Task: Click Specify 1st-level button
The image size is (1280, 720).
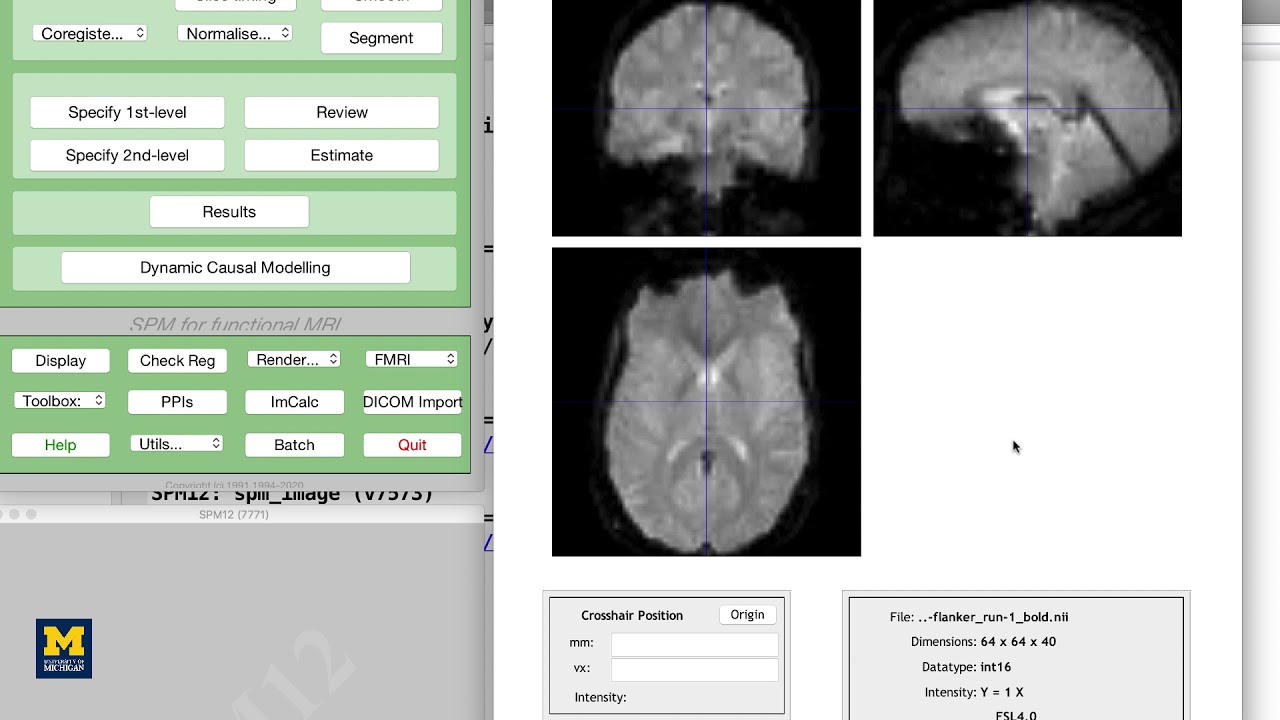Action: click(127, 112)
